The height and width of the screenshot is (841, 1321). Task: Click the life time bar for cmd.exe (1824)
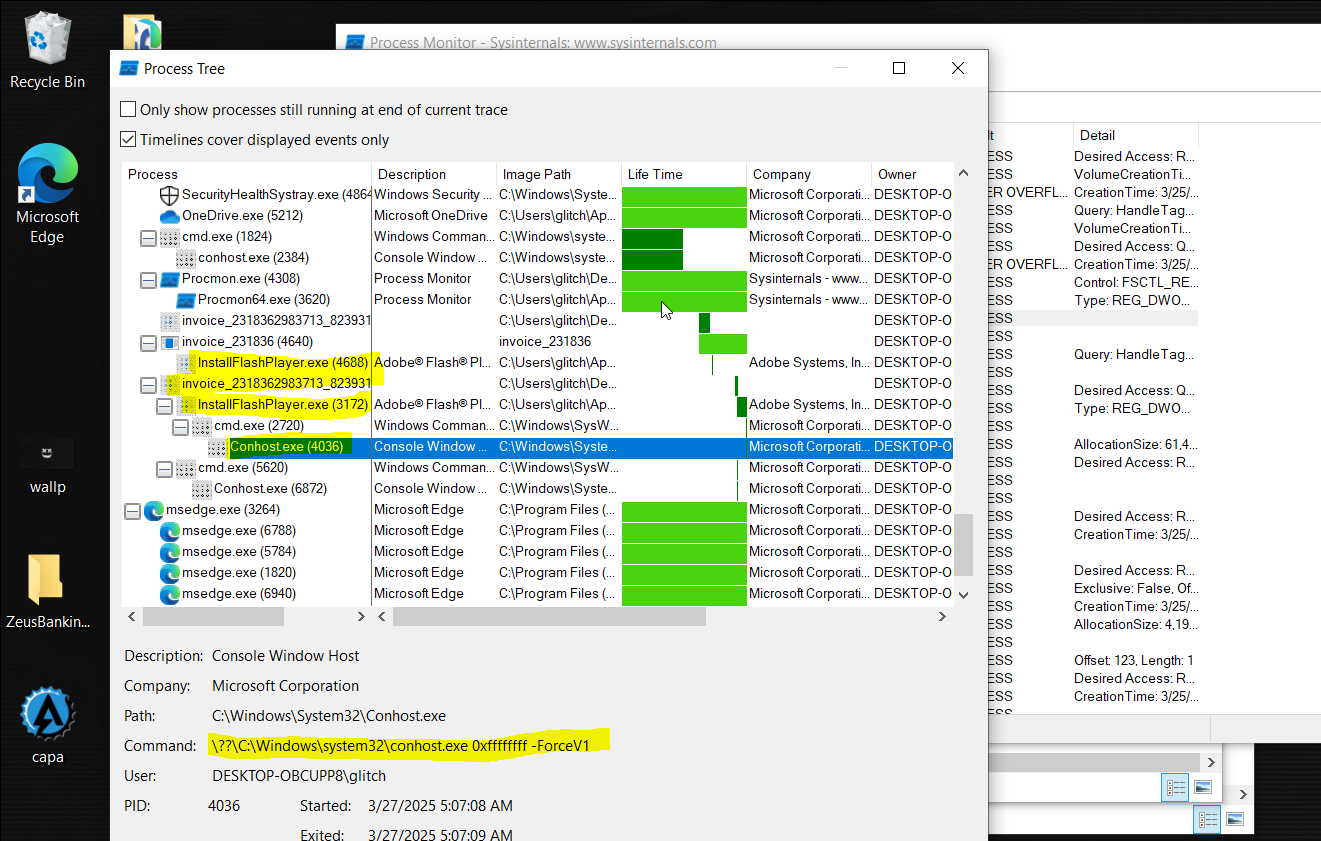[x=652, y=238]
